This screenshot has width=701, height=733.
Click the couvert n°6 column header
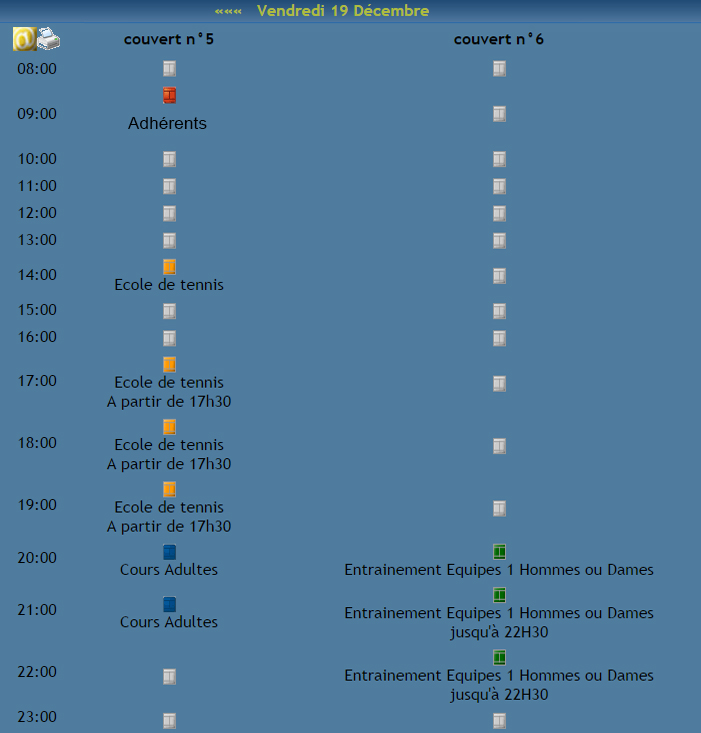499,39
